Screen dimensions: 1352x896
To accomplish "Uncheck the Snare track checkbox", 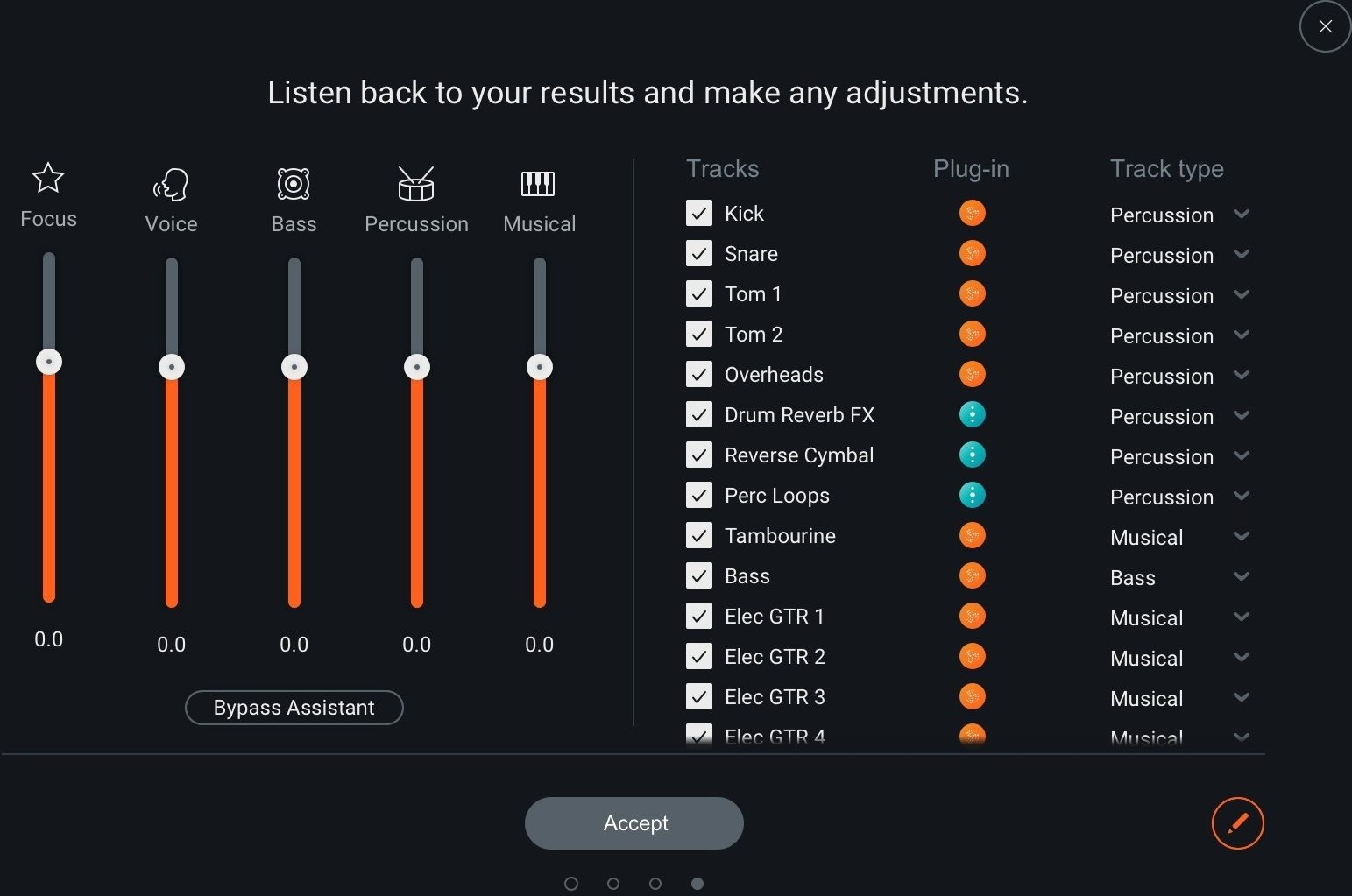I will point(699,253).
